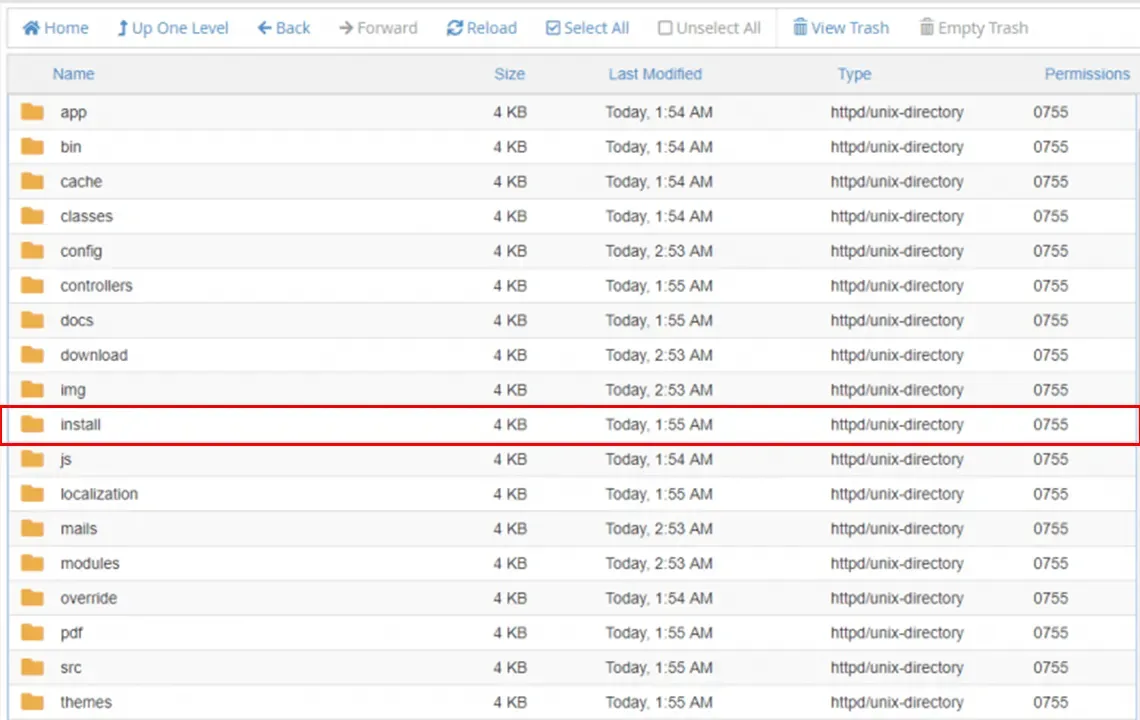Click the localization folder name
Image resolution: width=1140 pixels, height=720 pixels.
pyautogui.click(x=99, y=494)
